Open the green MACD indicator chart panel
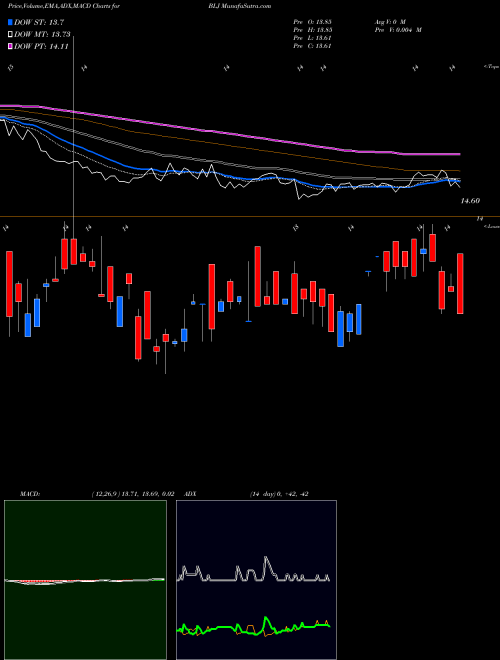Image resolution: width=500 pixels, height=660 pixels. click(x=85, y=580)
